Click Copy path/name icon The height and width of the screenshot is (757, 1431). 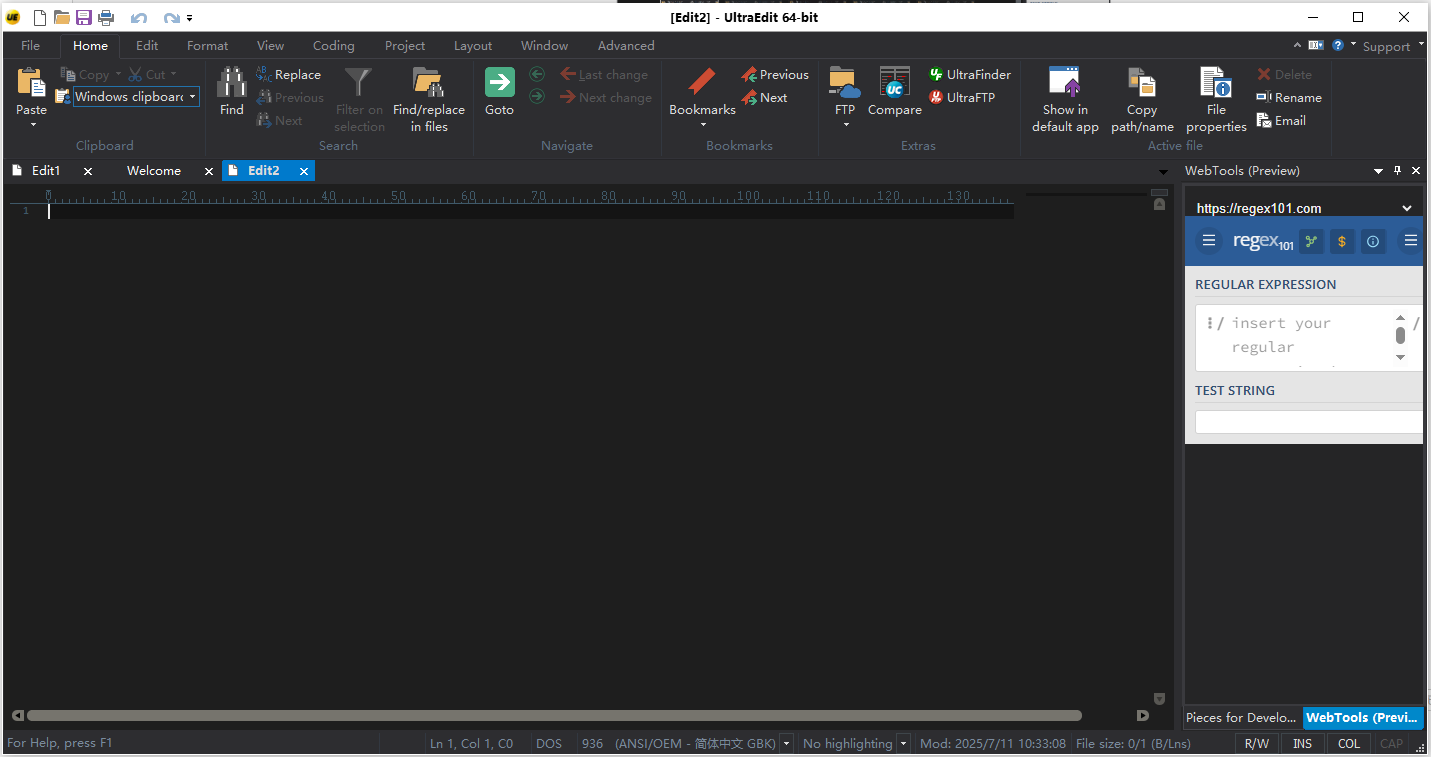(1142, 84)
